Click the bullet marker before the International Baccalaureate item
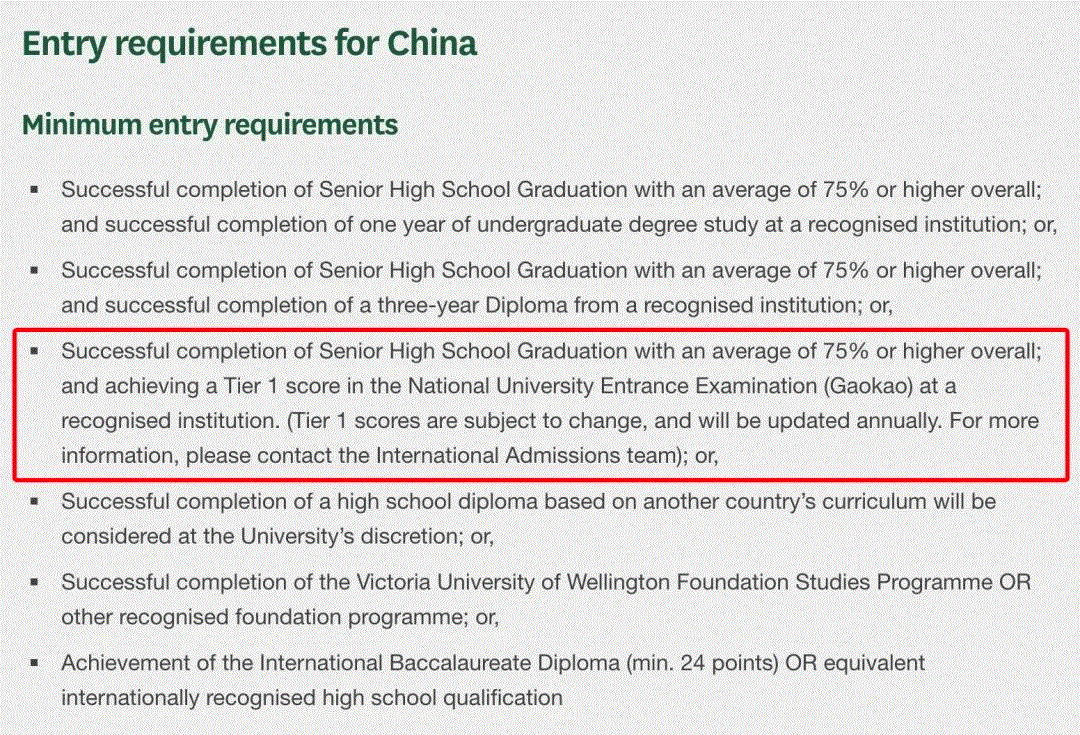The width and height of the screenshot is (1080, 735). [x=35, y=663]
